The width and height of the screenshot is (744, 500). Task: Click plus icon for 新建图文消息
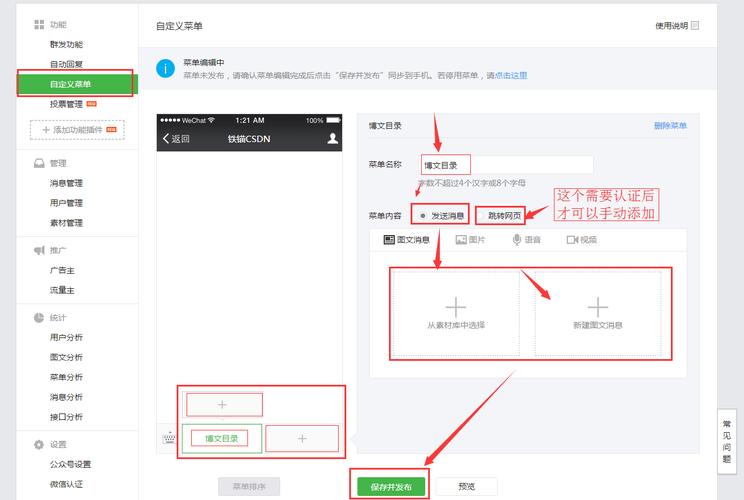[598, 307]
